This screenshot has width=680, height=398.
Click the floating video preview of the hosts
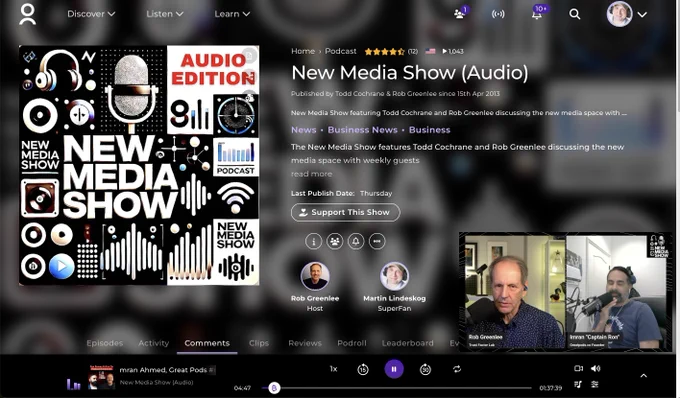566,292
